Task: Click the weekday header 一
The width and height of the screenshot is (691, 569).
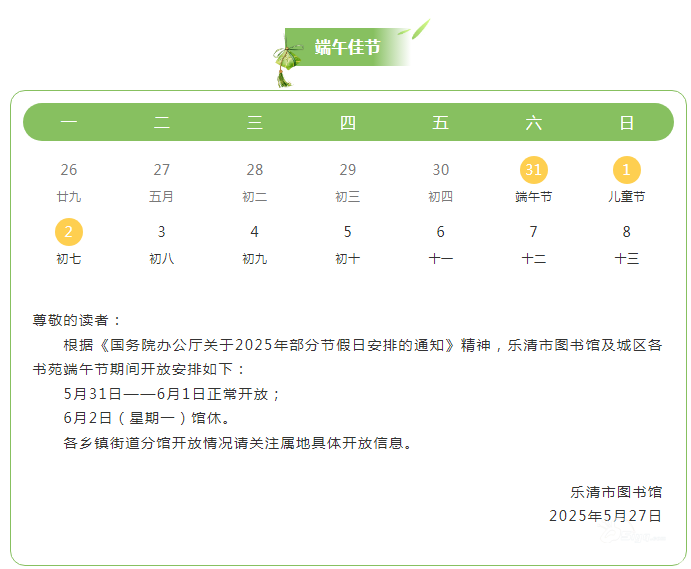Action: pos(69,122)
